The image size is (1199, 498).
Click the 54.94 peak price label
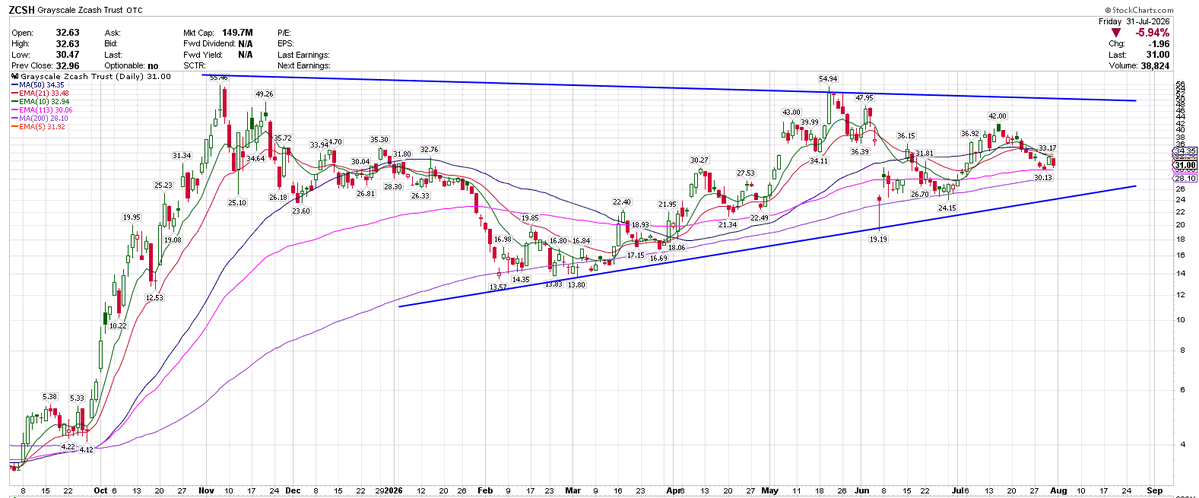828,79
